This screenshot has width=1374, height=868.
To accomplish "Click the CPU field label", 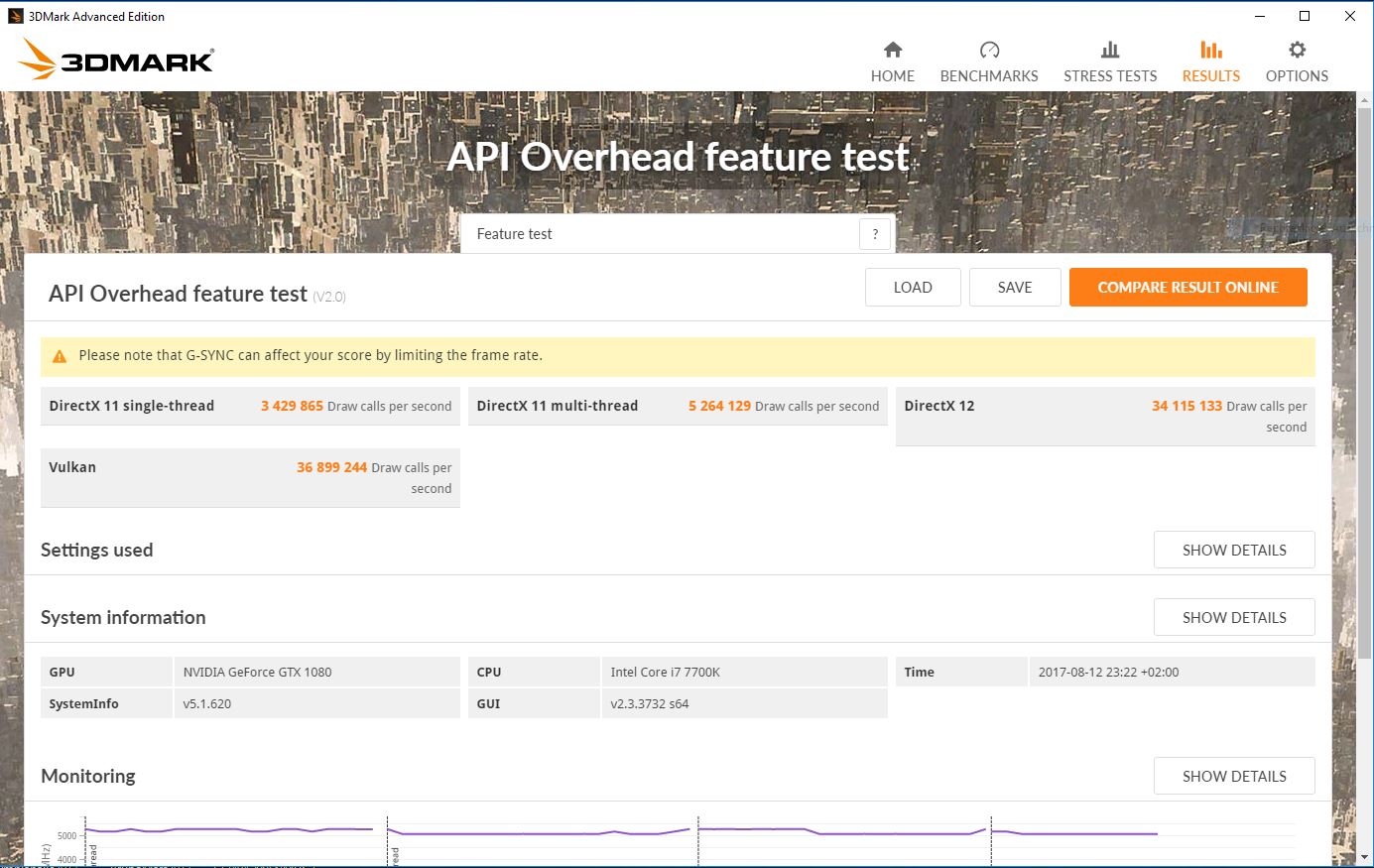I will 488,672.
